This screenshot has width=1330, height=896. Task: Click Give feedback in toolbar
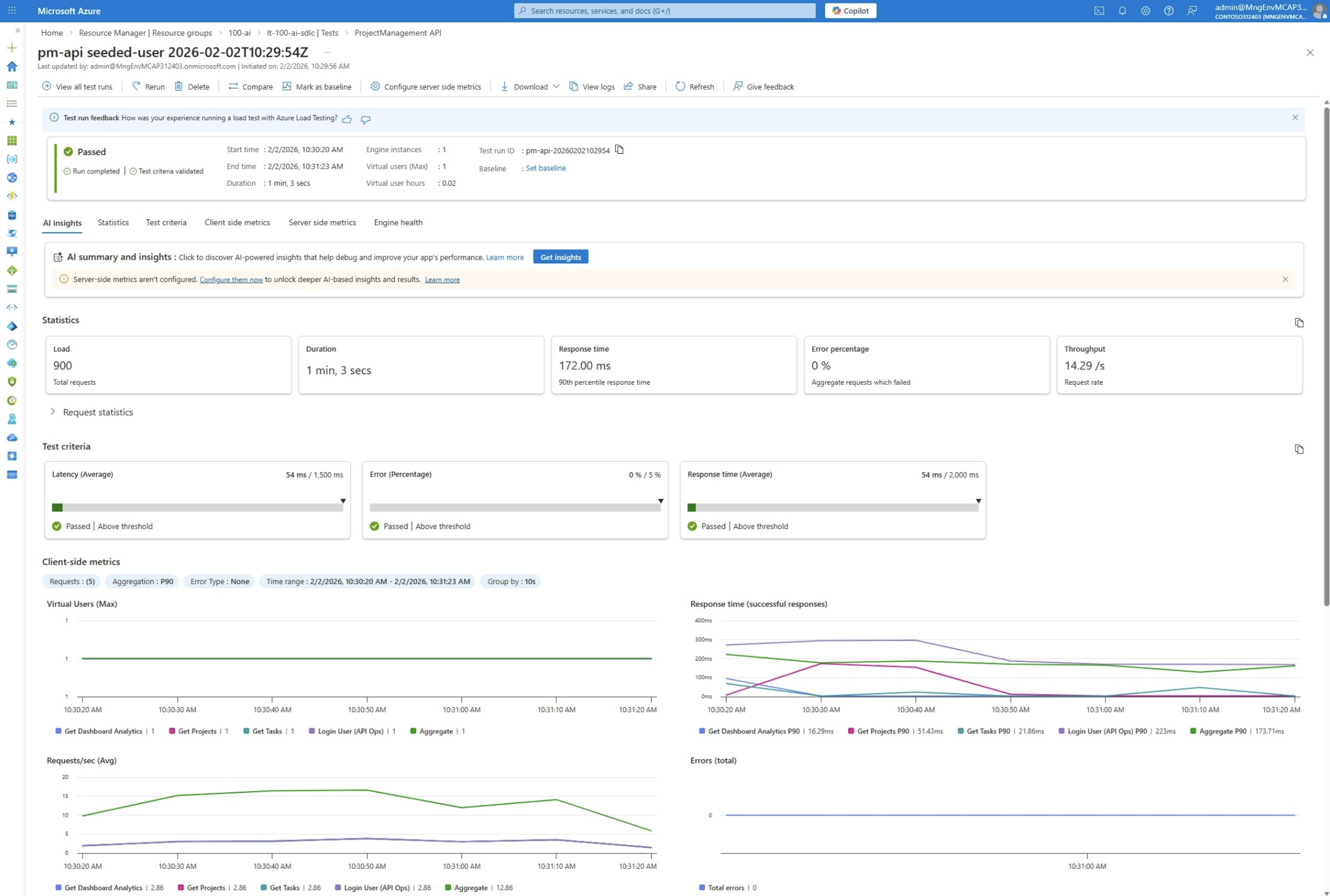click(x=764, y=86)
